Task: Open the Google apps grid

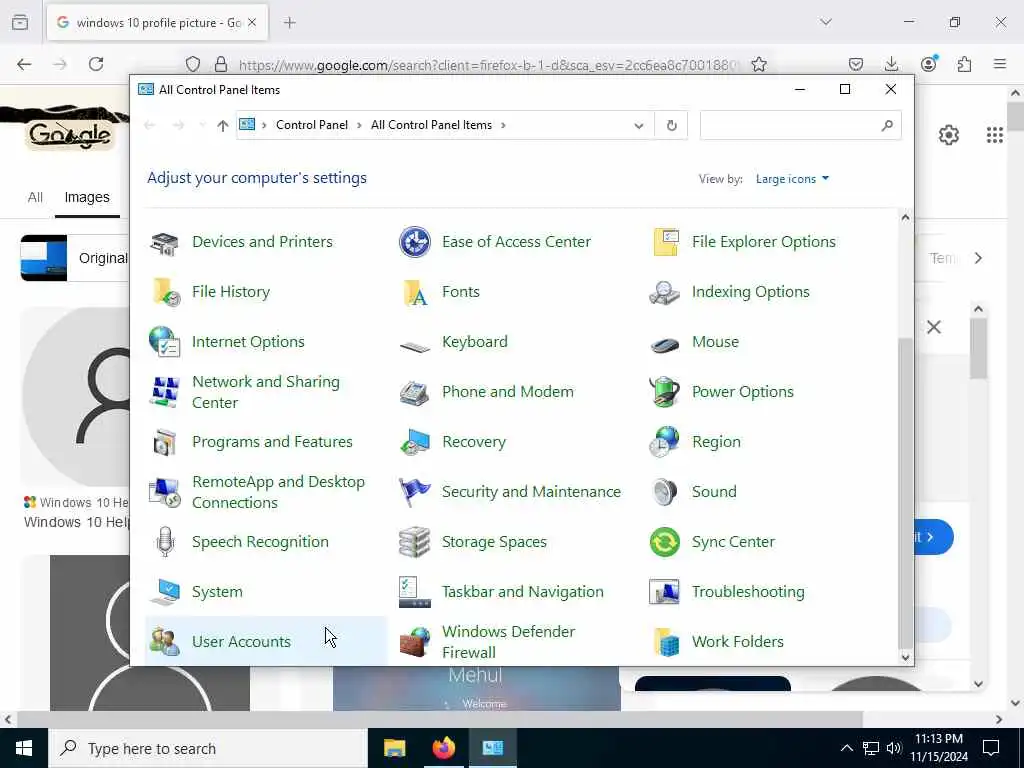Action: click(995, 135)
